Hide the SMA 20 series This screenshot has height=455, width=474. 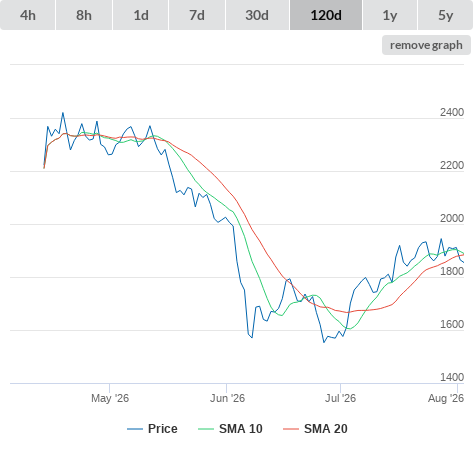pos(326,429)
